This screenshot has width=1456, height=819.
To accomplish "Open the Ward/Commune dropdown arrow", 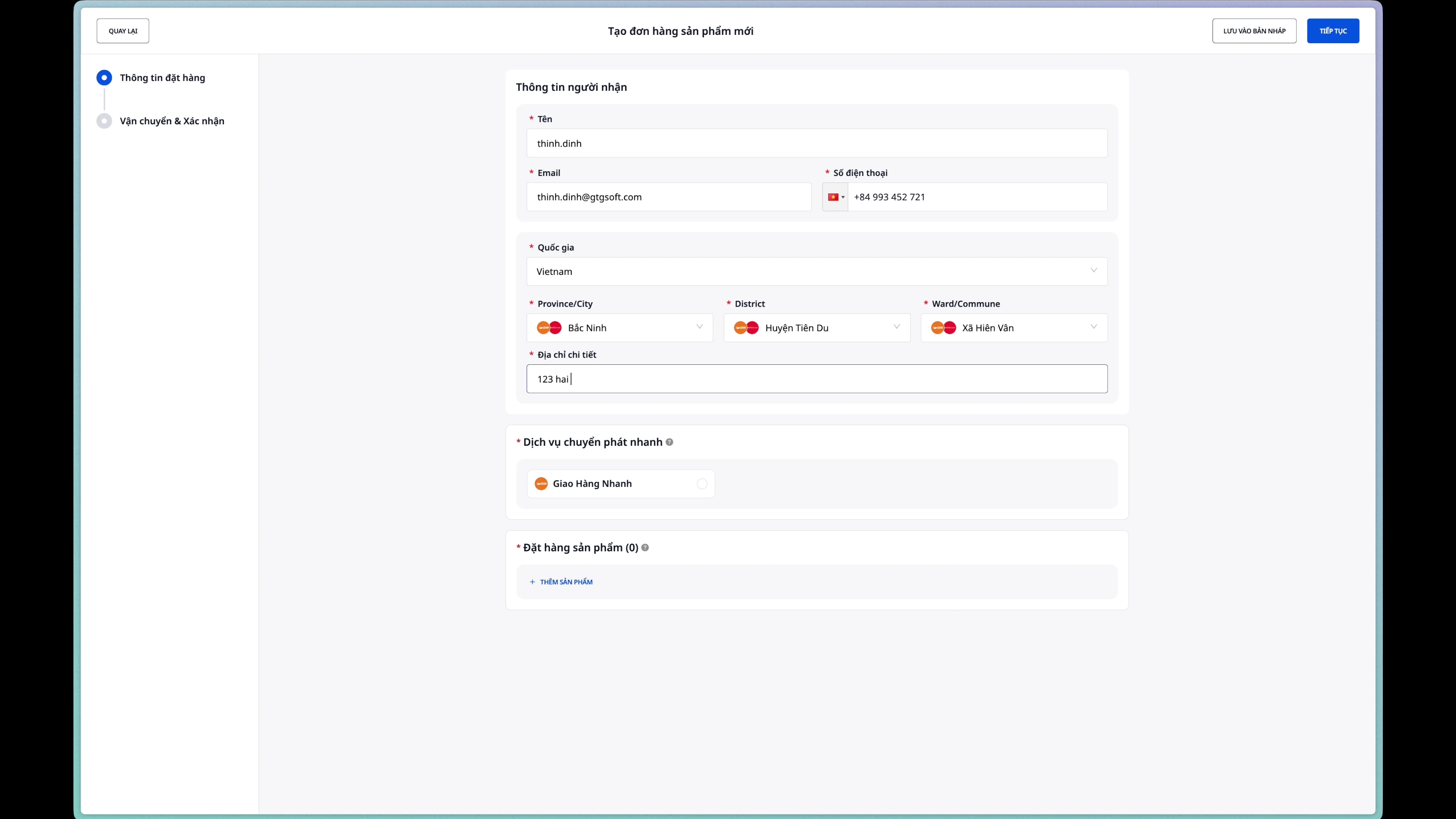I will point(1093,327).
